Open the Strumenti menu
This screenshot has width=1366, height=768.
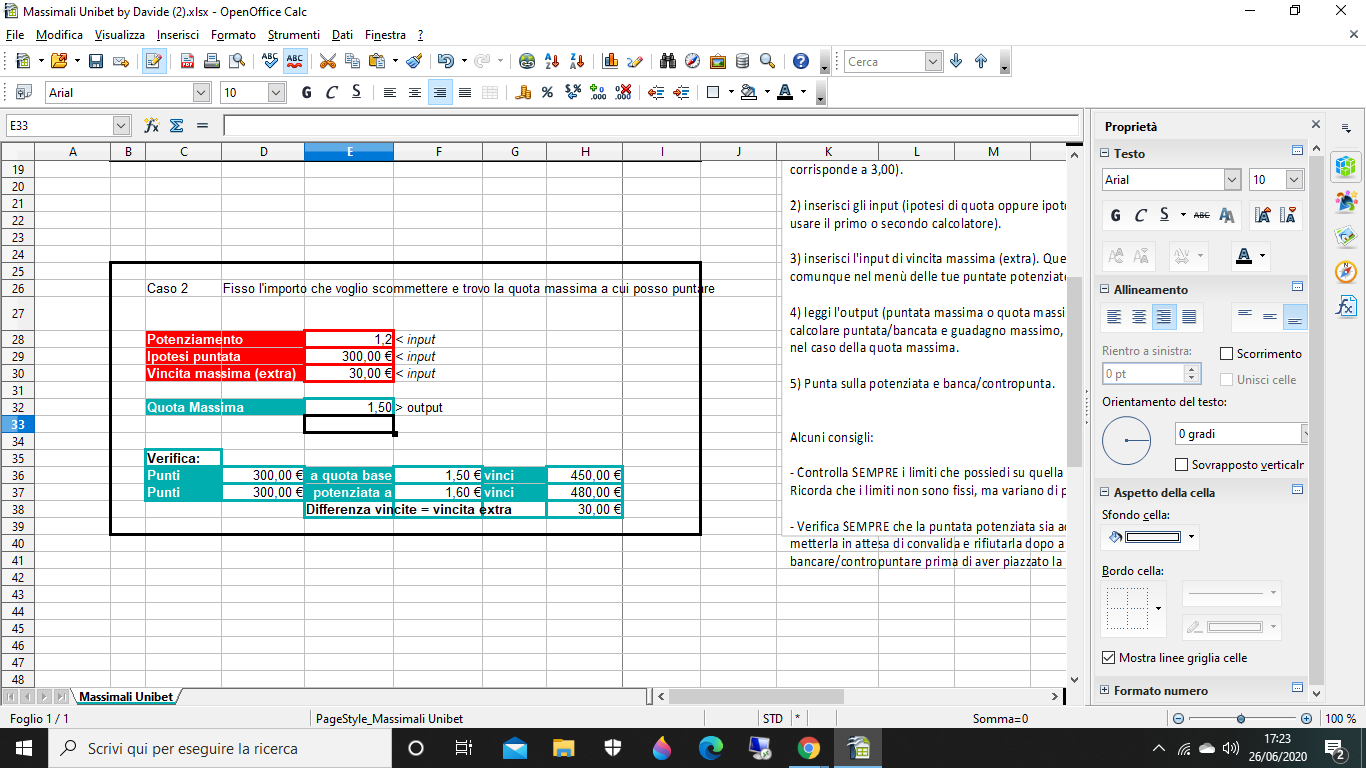point(294,34)
